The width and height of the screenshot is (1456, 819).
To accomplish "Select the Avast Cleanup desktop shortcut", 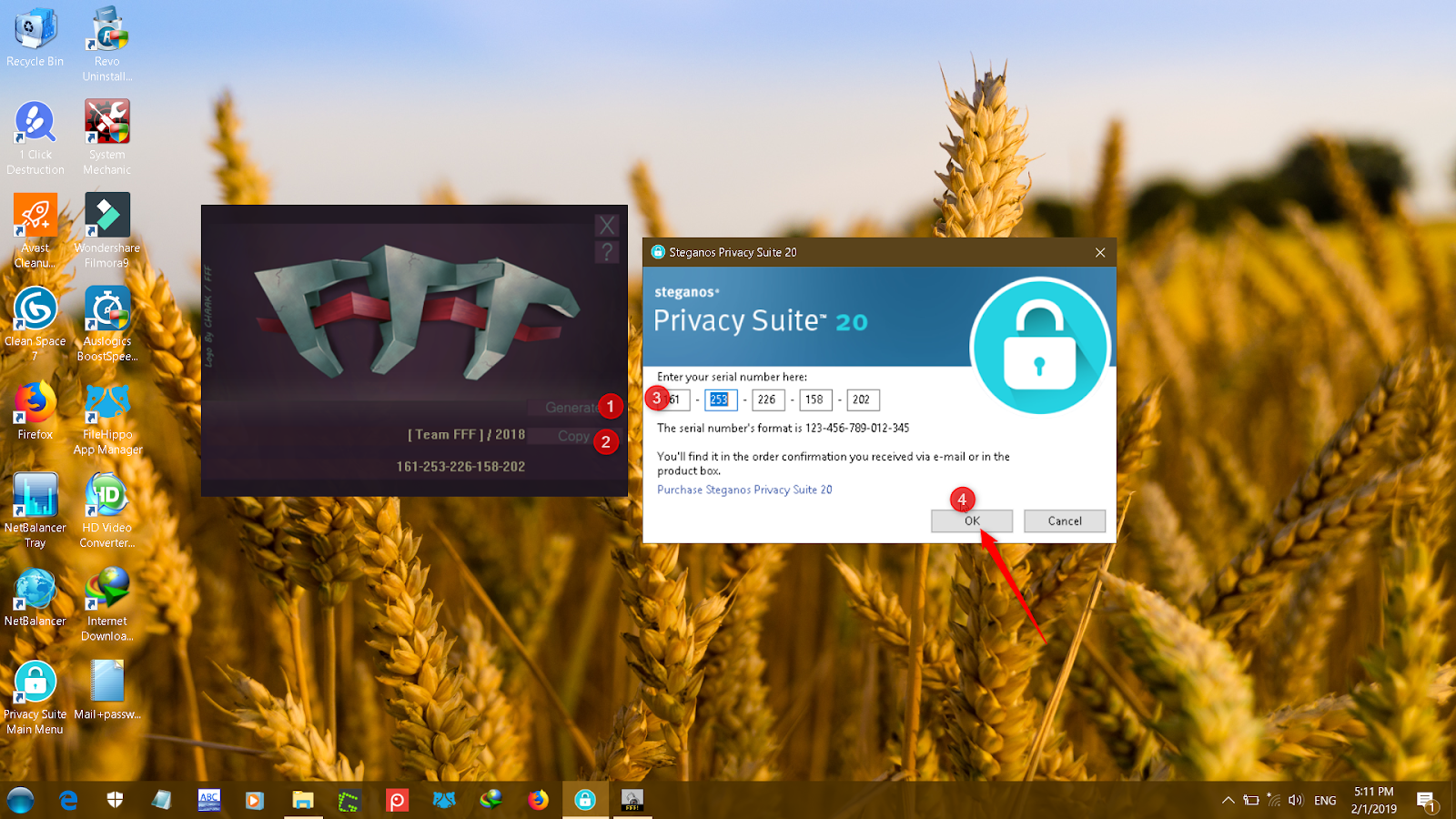I will 35,231.
